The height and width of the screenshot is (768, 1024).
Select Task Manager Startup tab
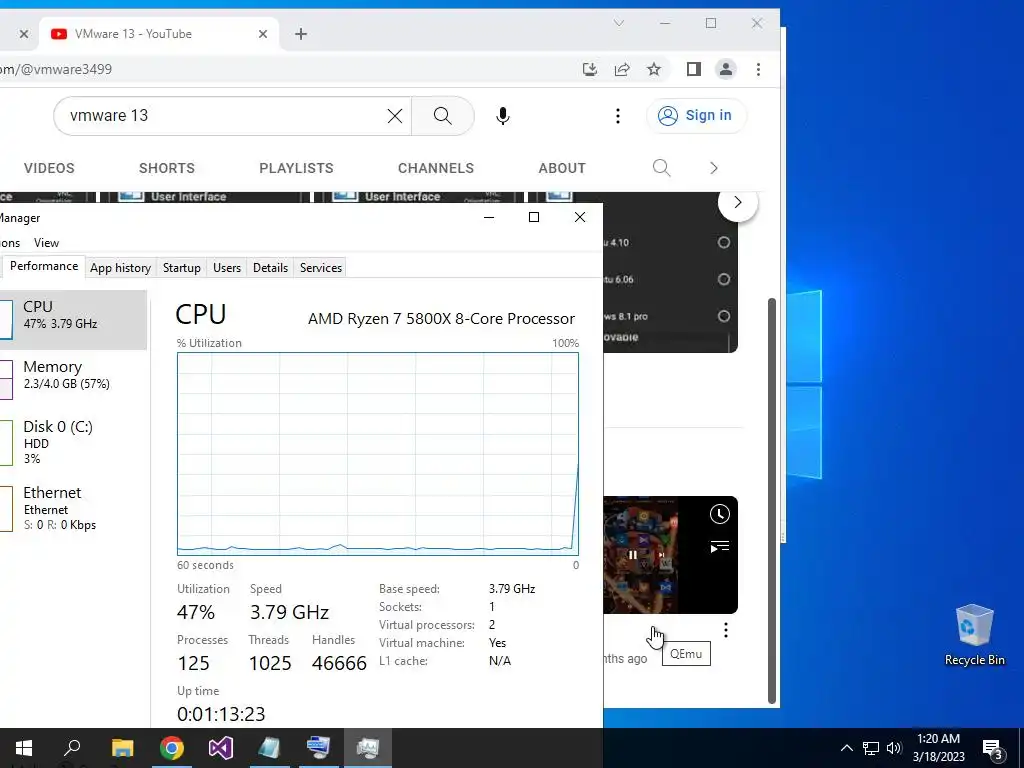182,268
